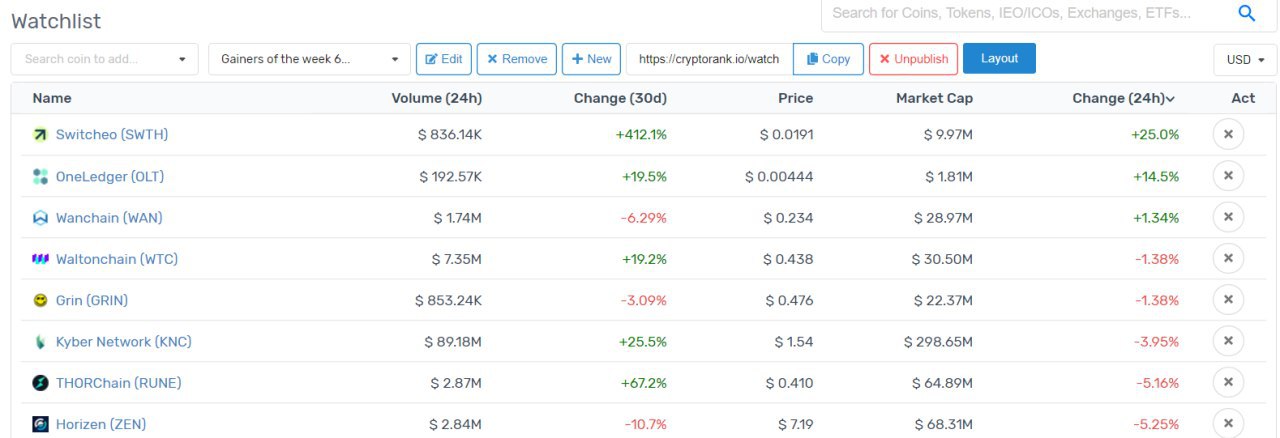Click Switcheo's +25.0% 24h change

(x=1155, y=135)
